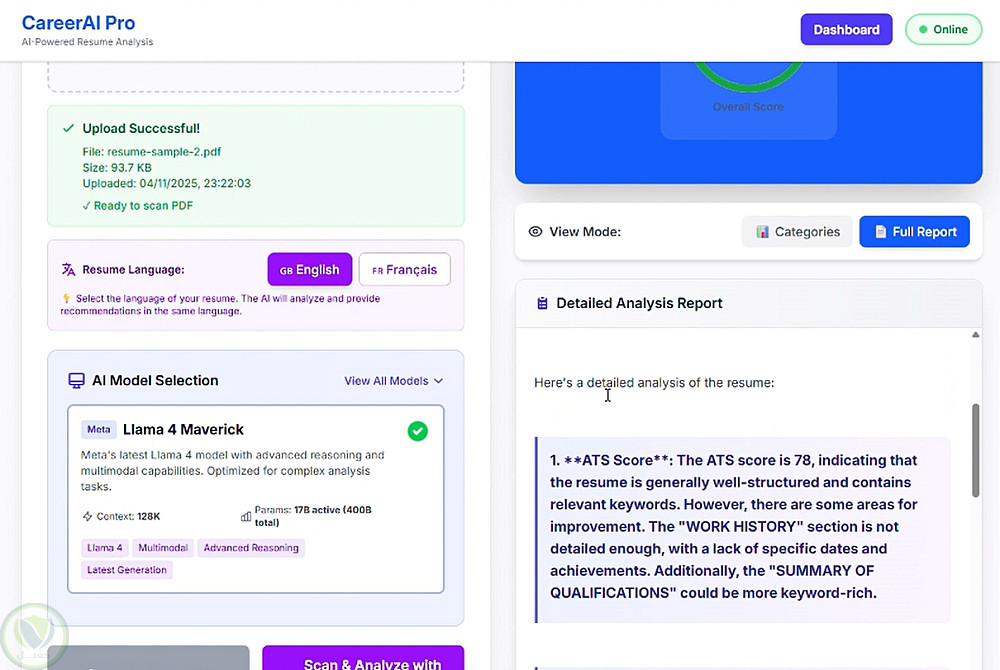Click the scroll up arrow in report panel
Screen dimensions: 1000x670
point(976,335)
